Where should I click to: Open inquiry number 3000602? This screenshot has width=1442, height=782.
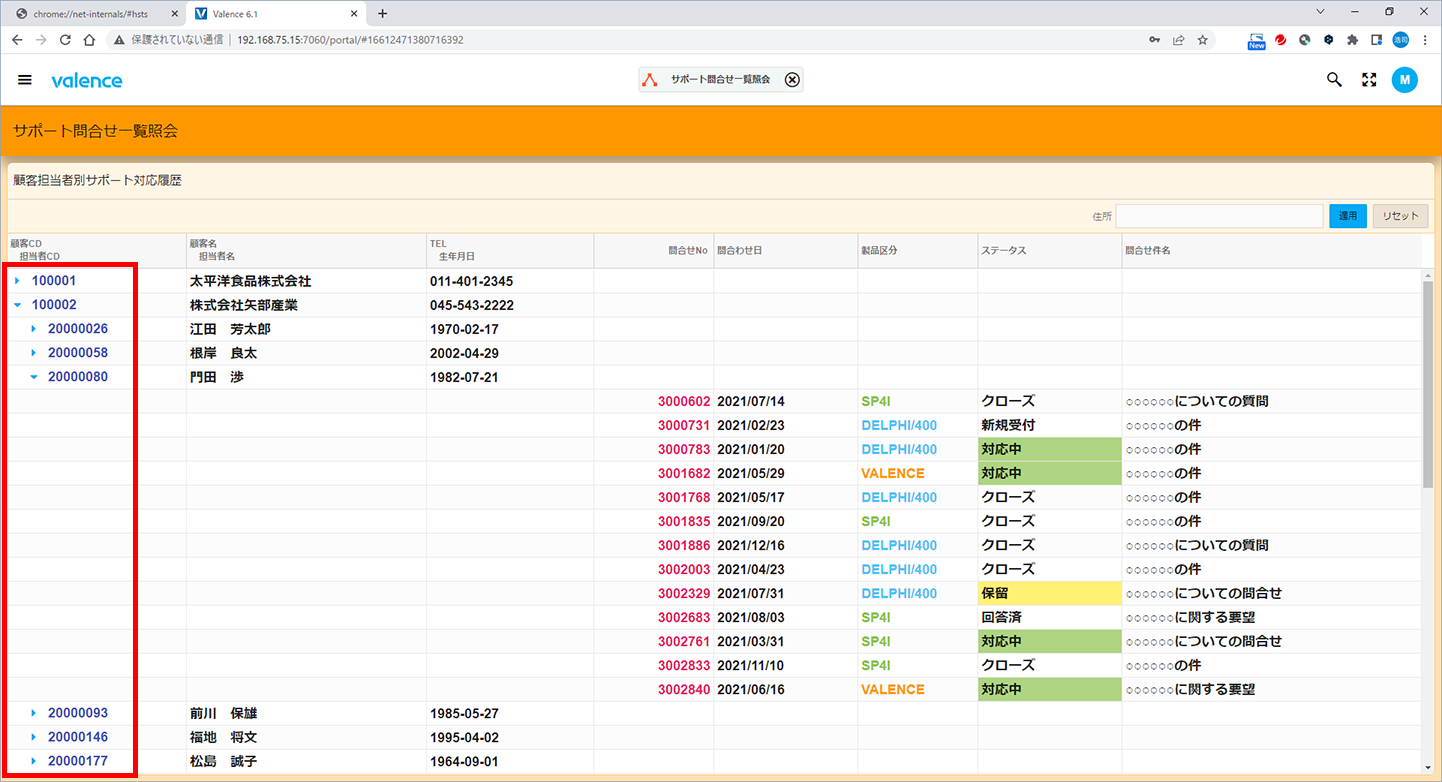click(684, 401)
